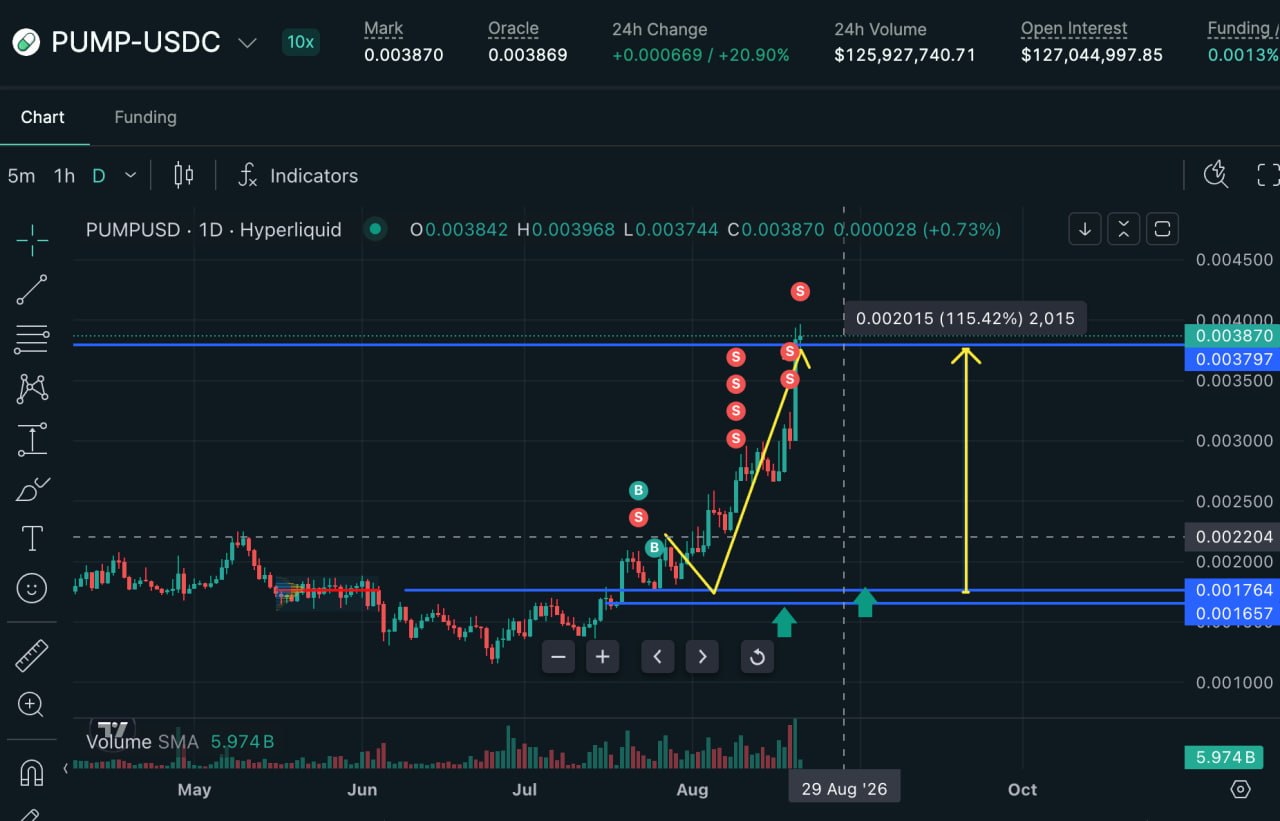Viewport: 1280px width, 821px height.
Task: Select the trend line drawing tool
Action: (x=32, y=290)
